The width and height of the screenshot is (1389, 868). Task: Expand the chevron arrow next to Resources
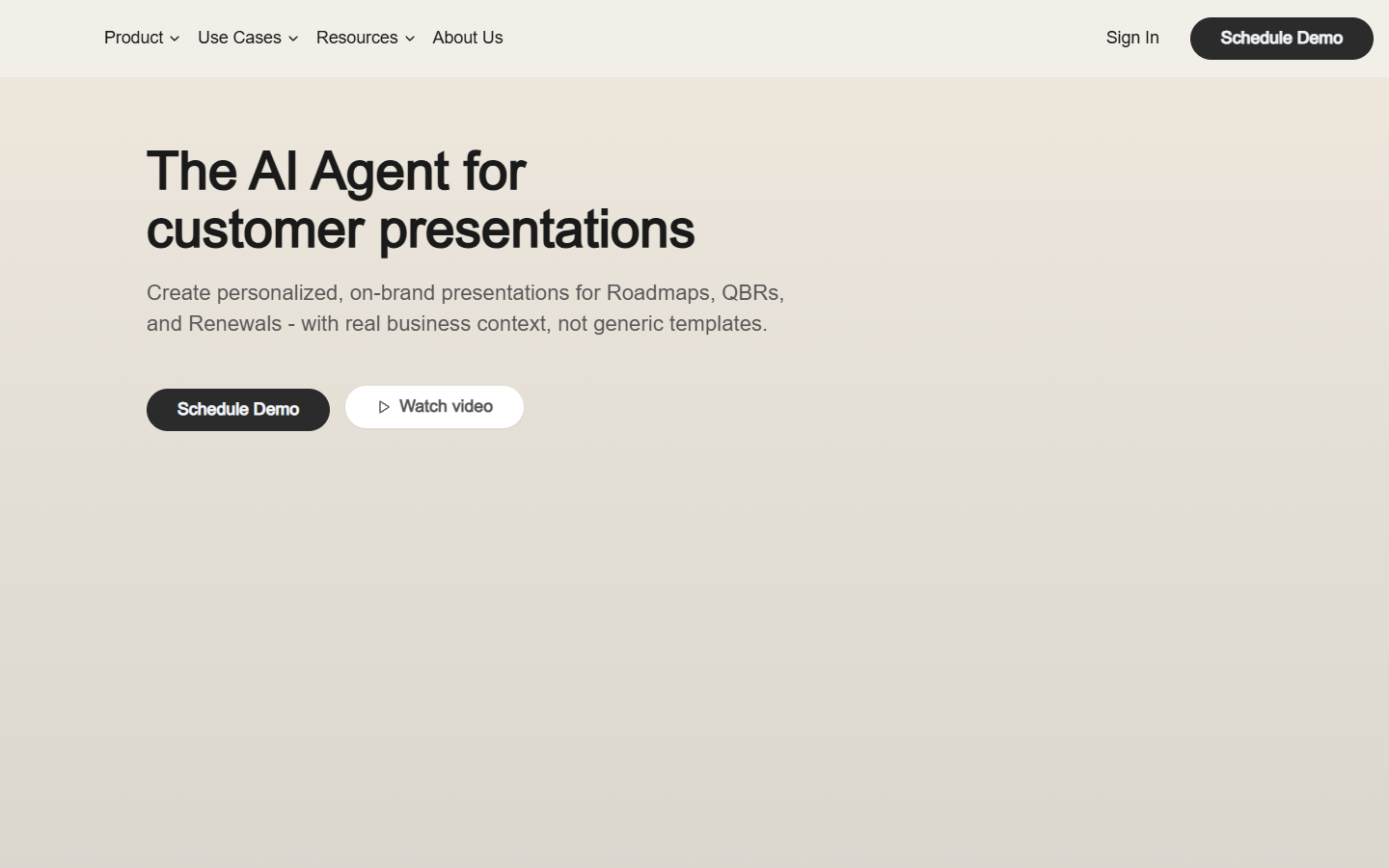[410, 39]
